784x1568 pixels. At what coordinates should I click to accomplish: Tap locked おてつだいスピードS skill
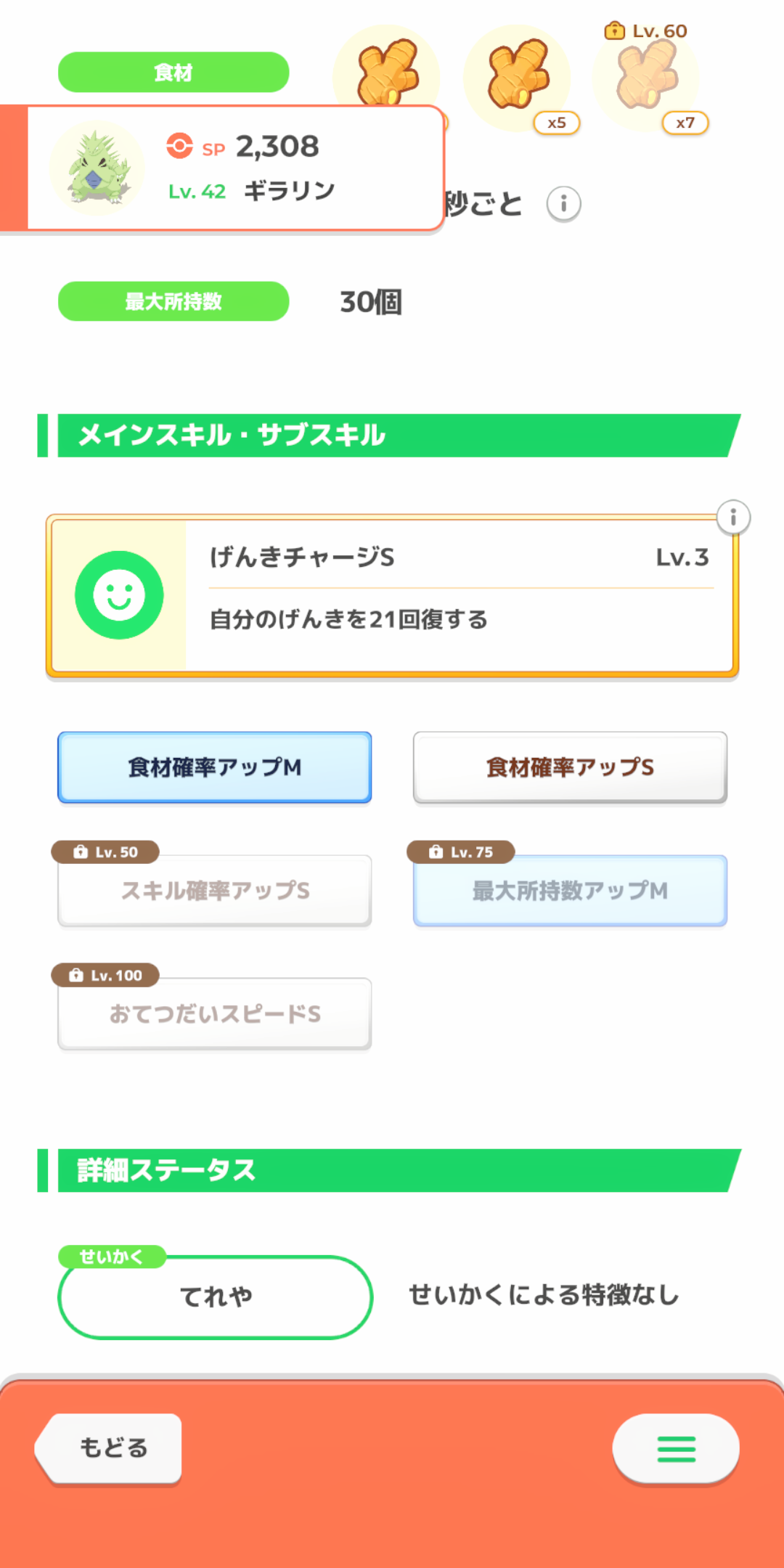coord(215,1014)
